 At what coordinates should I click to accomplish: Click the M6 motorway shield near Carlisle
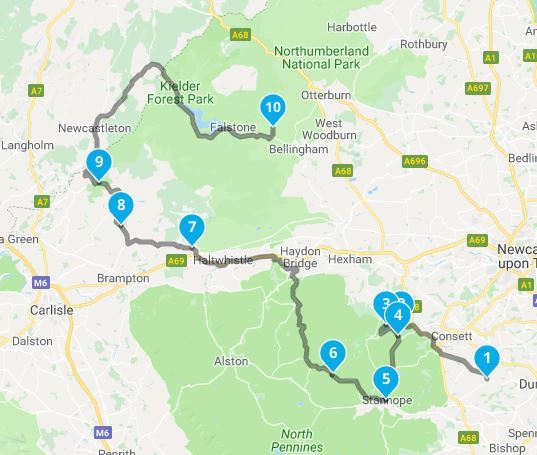(40, 283)
